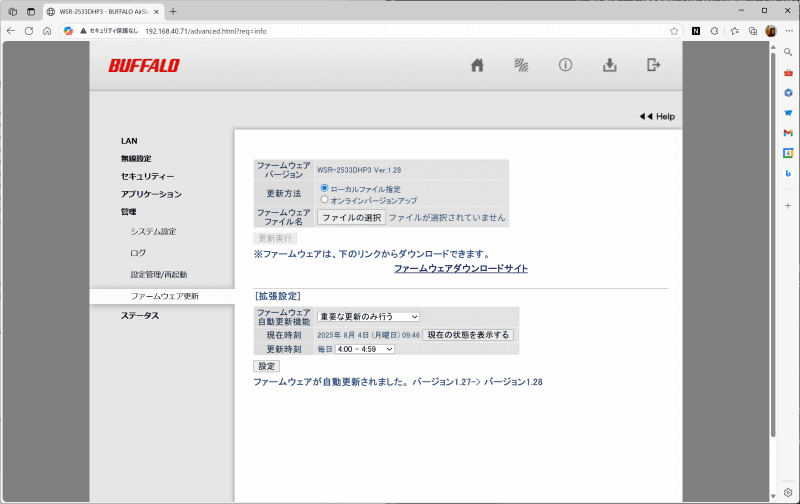This screenshot has height=504, width=800.
Task: Open sidebar settings gear icon
Action: click(788, 493)
